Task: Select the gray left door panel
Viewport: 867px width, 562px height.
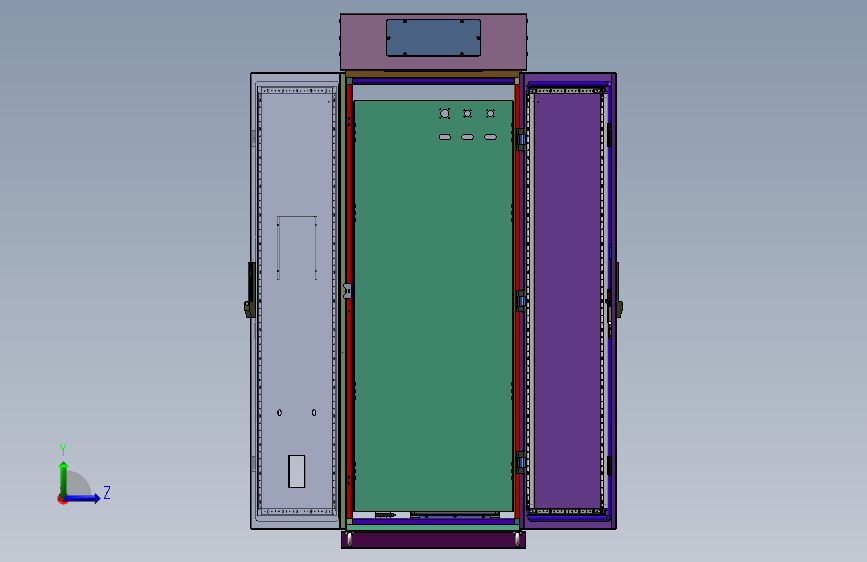Action: coord(297,301)
